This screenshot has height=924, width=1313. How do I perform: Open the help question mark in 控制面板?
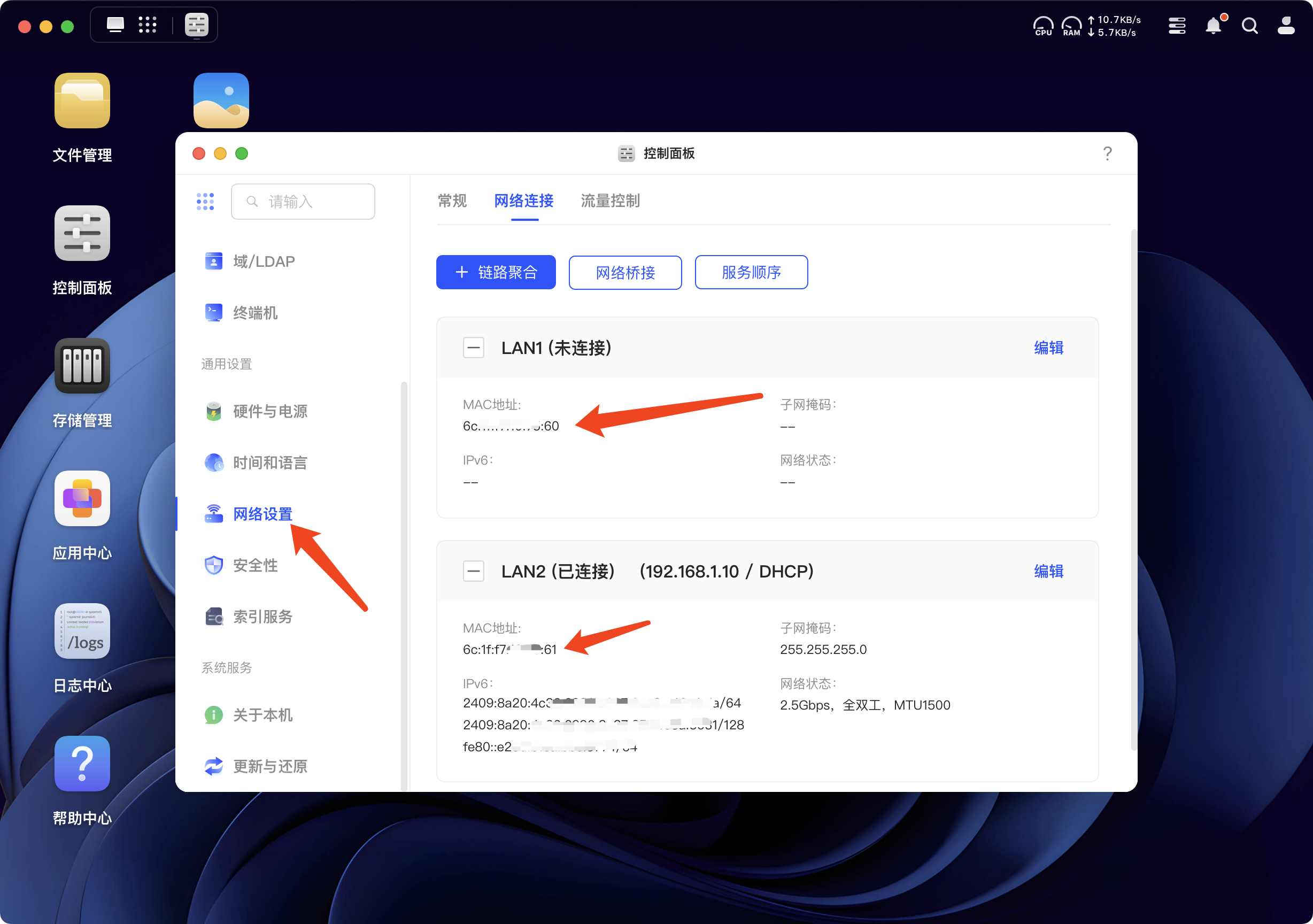pos(1107,153)
